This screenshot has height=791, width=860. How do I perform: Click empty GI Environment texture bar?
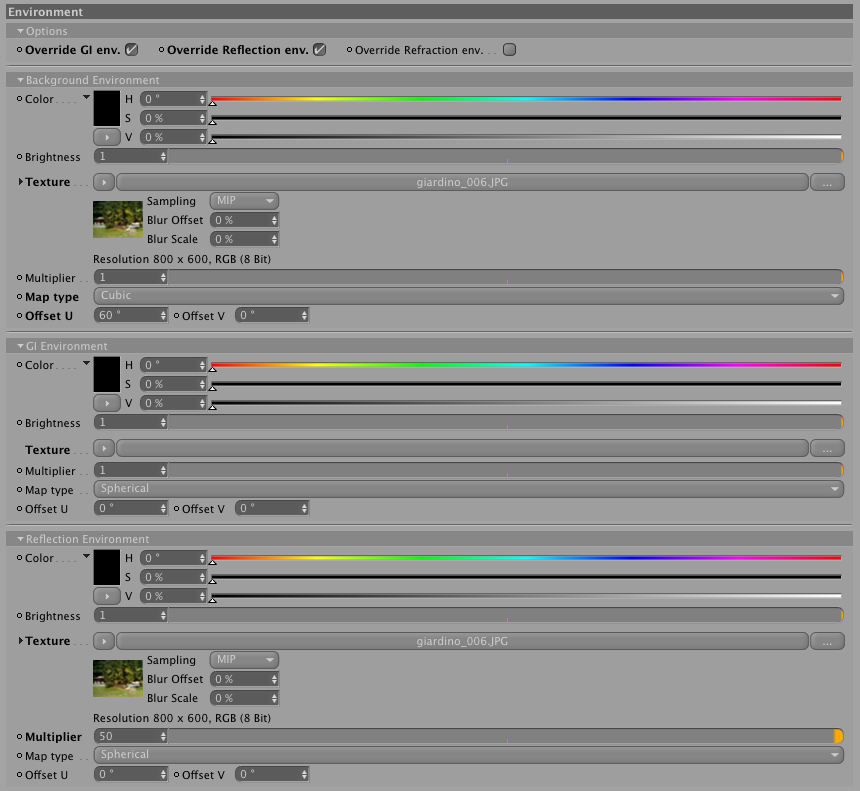[462, 449]
